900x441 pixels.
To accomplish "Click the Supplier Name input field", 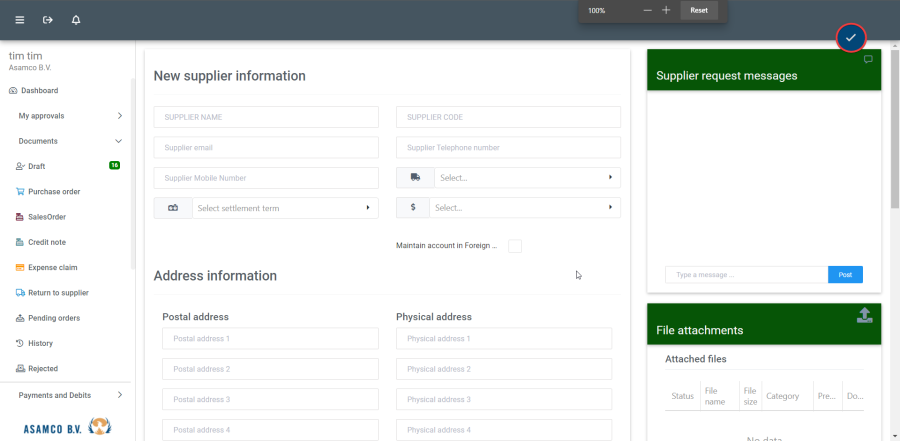I will (266, 117).
